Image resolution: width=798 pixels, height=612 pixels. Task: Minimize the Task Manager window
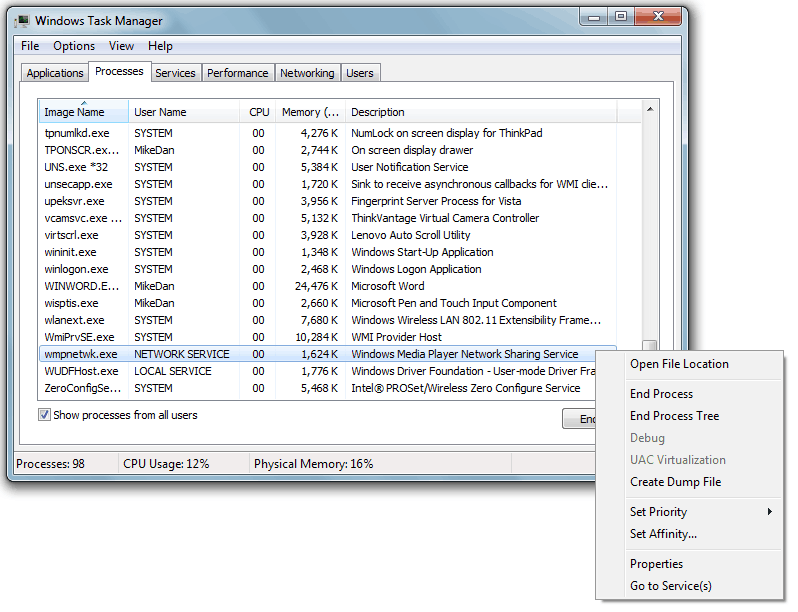click(593, 17)
